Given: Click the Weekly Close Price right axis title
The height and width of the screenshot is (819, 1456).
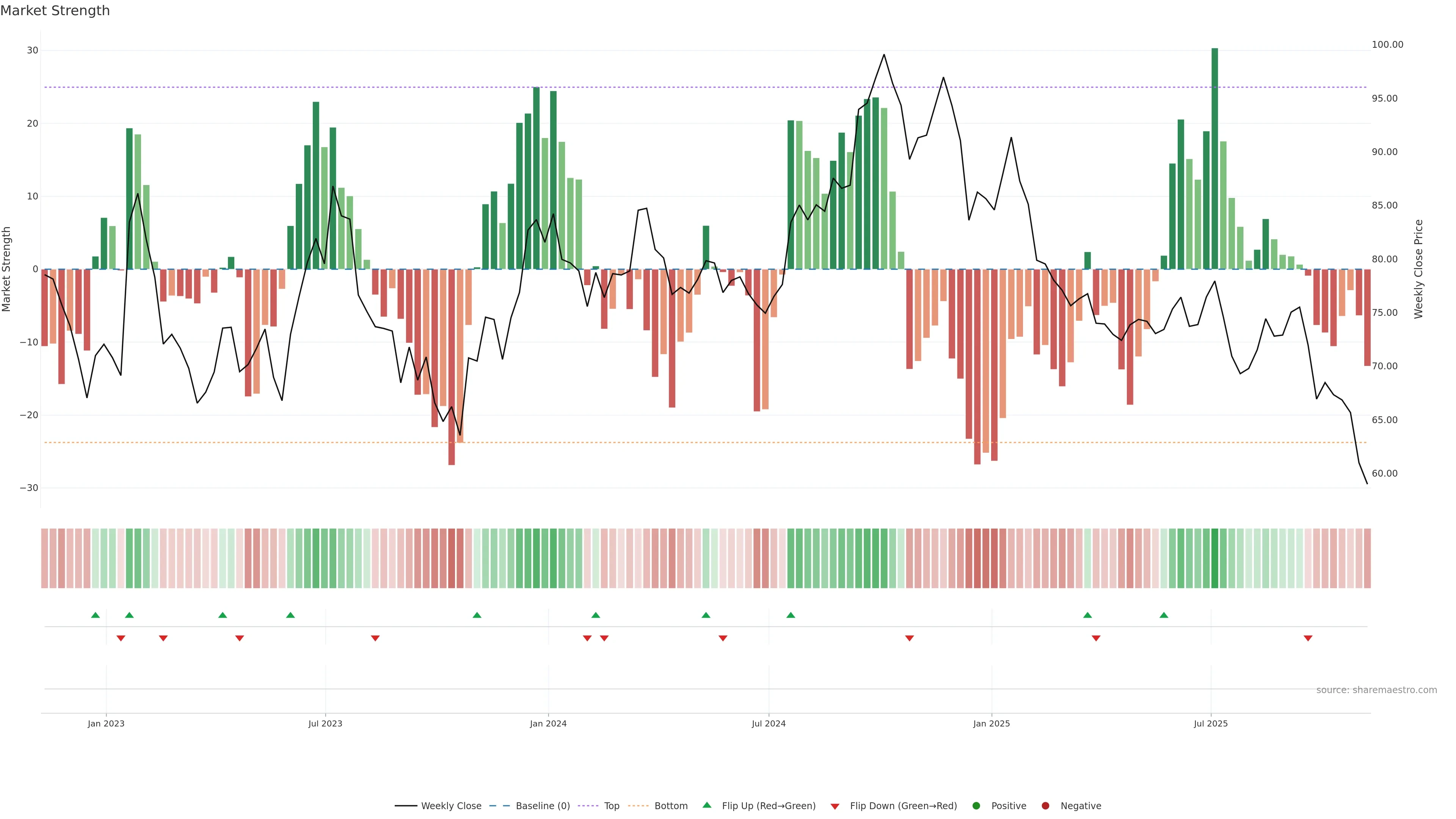Looking at the screenshot, I should [1418, 269].
